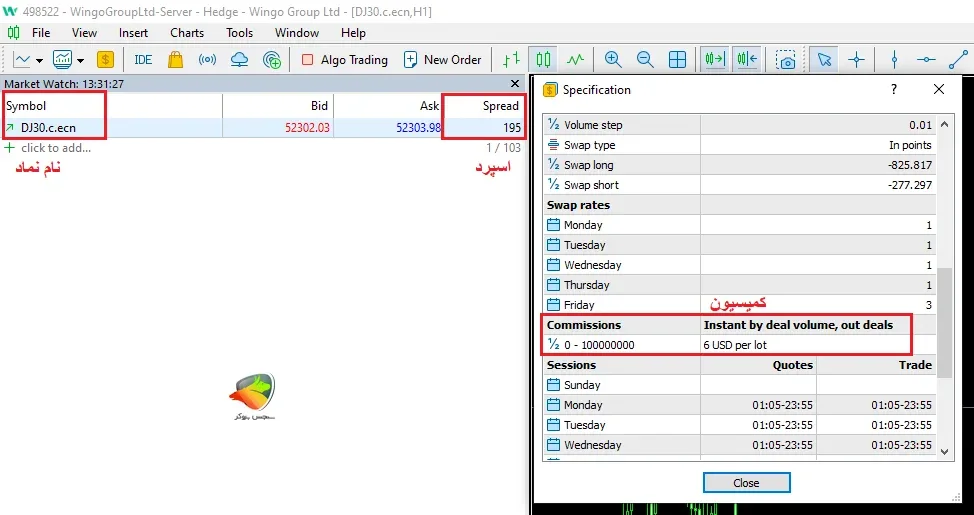Select the Wednesday session row
Image resolution: width=974 pixels, height=515 pixels.
(x=739, y=445)
